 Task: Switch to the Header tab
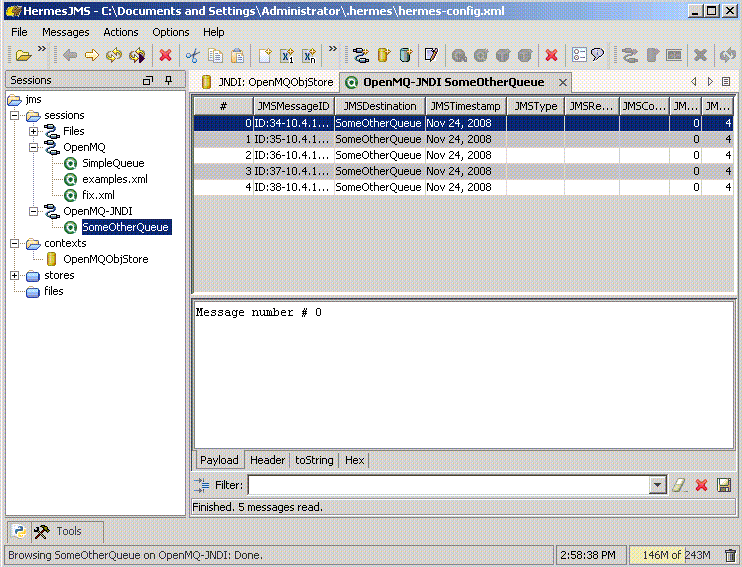pyautogui.click(x=267, y=460)
